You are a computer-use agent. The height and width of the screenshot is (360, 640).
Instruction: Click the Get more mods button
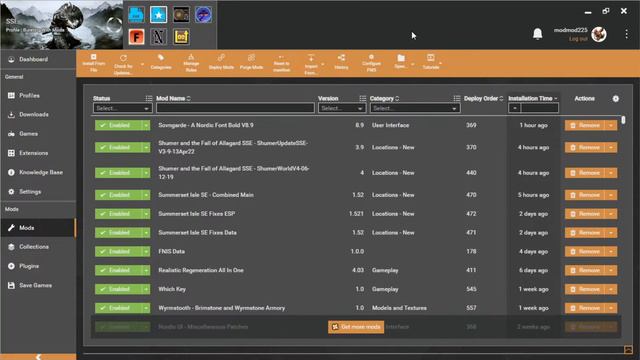click(356, 327)
